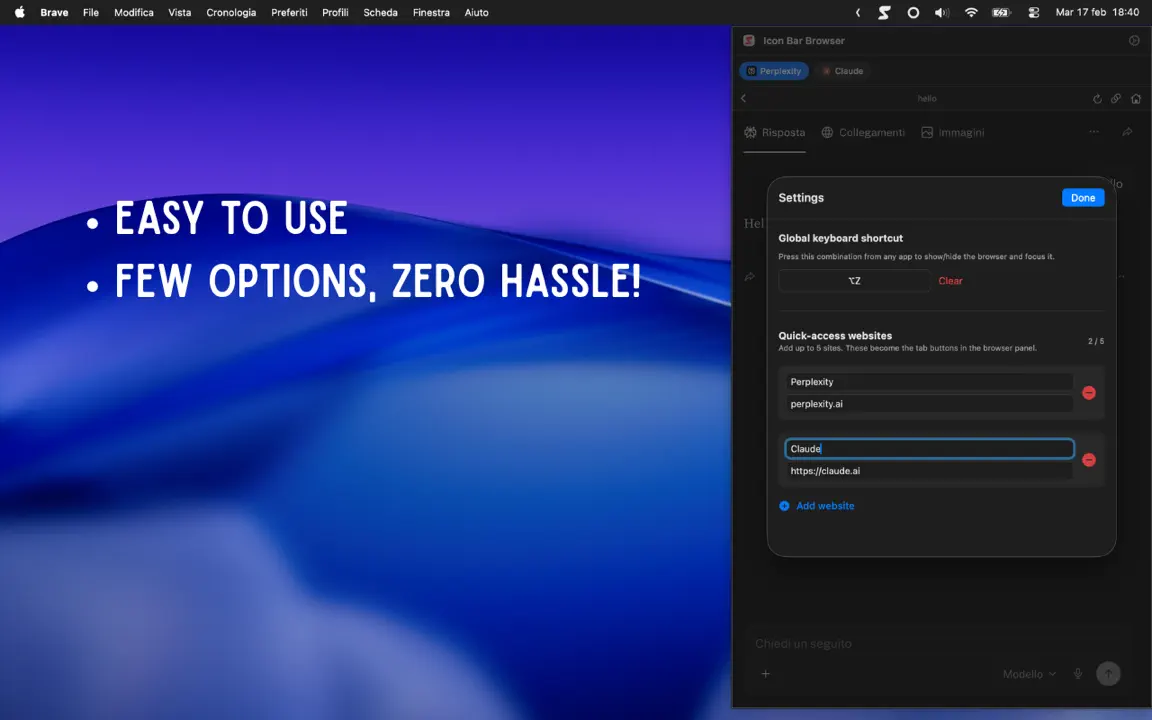
Task: Go to home page icon
Action: [x=1136, y=98]
